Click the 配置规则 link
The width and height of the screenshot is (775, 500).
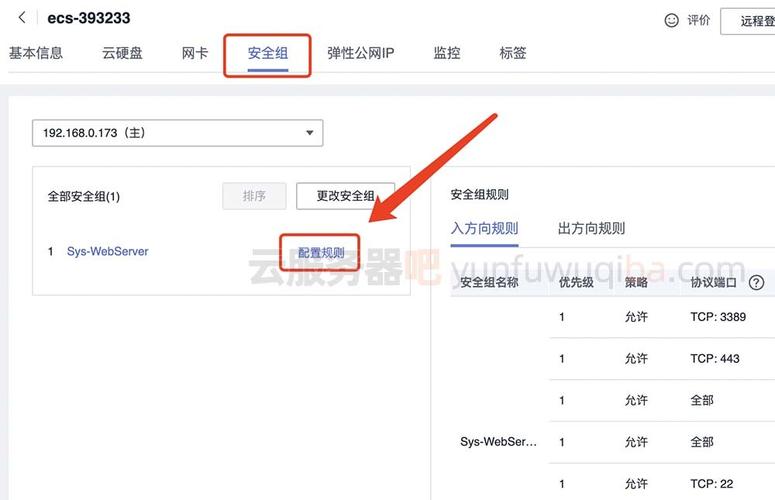coord(321,253)
